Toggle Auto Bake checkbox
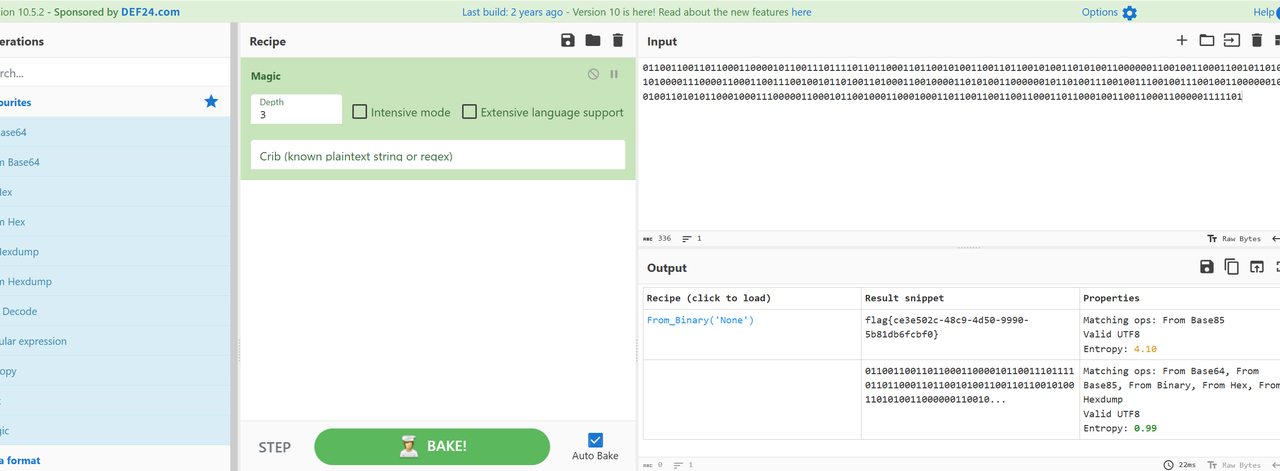Viewport: 1280px width, 471px height. coord(596,440)
